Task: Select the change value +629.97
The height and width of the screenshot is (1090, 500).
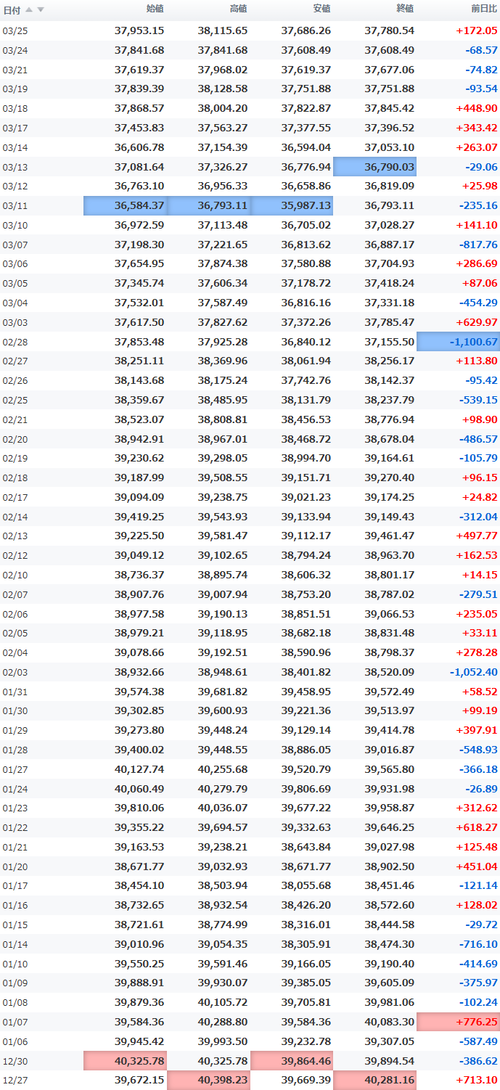Action: point(476,323)
